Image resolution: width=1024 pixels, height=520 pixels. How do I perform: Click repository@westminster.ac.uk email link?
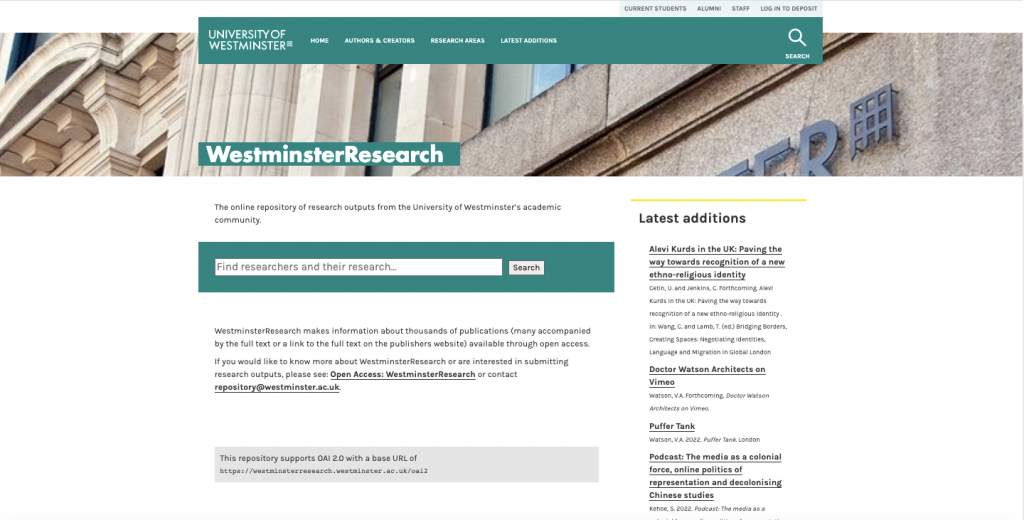(x=277, y=387)
